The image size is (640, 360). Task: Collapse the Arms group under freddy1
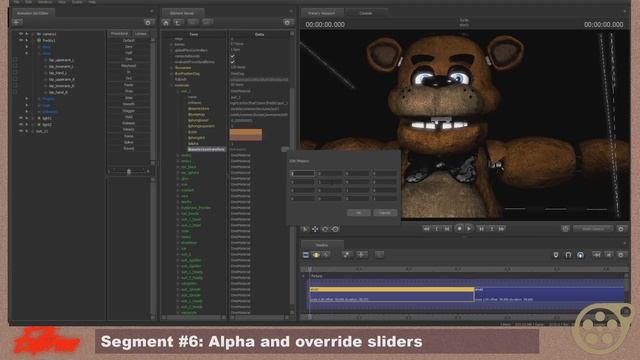(x=40, y=53)
